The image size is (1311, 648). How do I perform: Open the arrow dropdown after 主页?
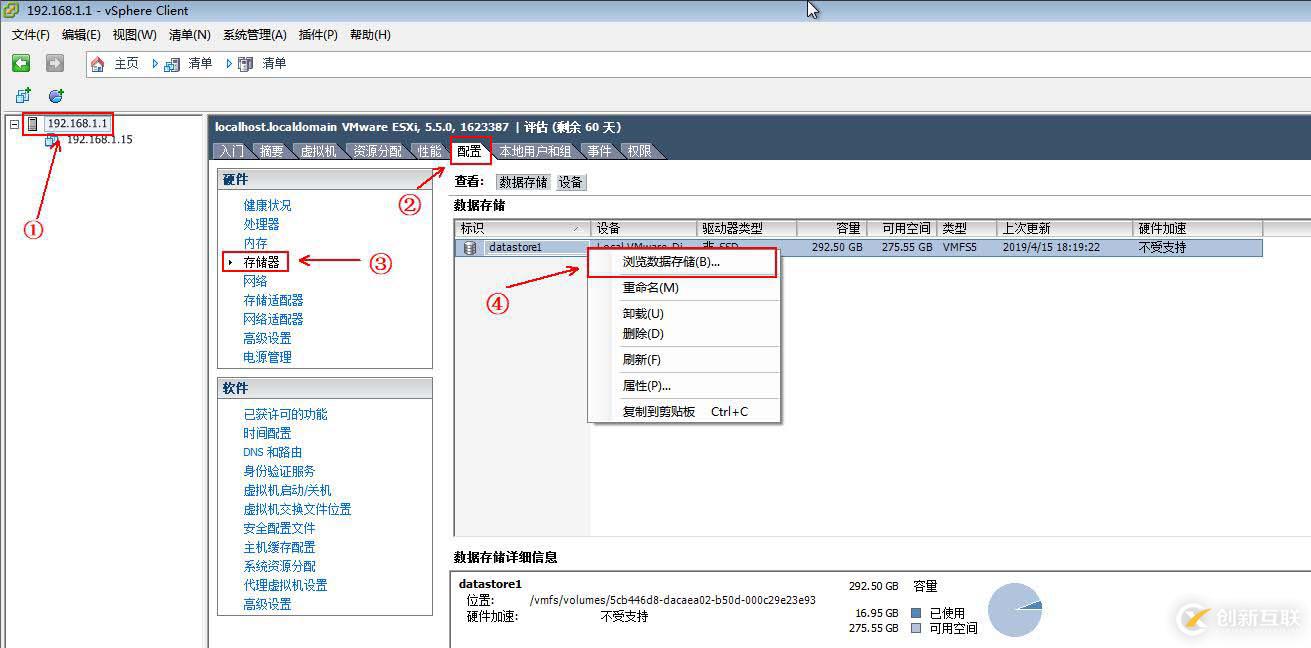(x=155, y=63)
